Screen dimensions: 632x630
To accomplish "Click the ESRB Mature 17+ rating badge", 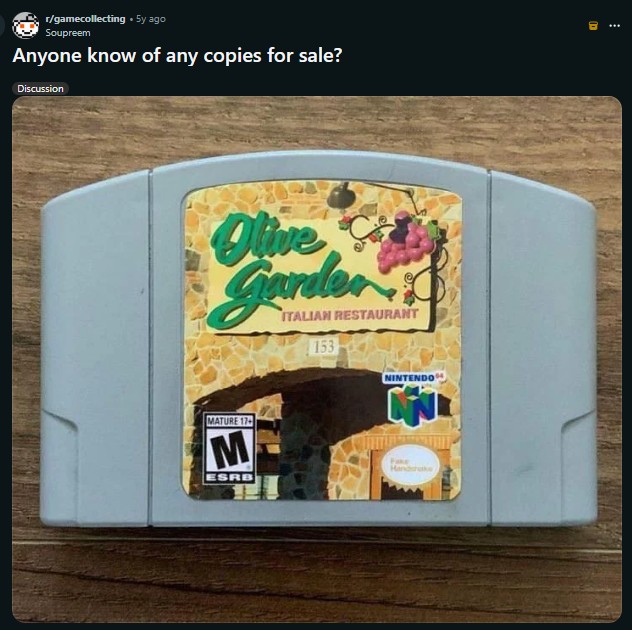I will click(229, 448).
